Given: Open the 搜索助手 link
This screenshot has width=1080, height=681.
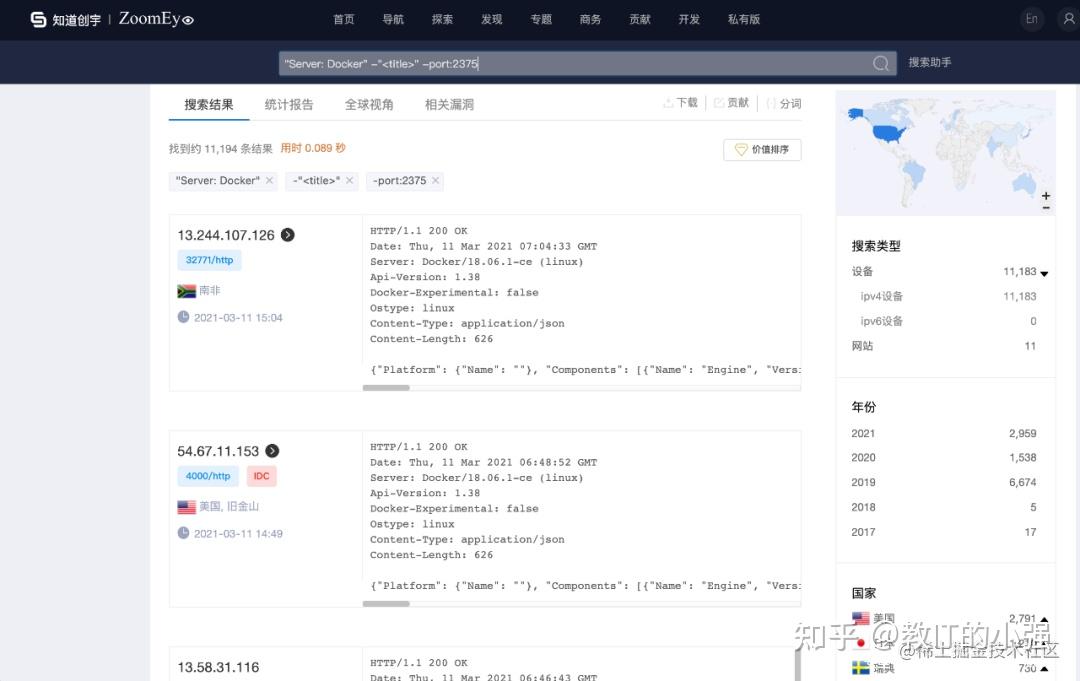Looking at the screenshot, I should pos(930,62).
